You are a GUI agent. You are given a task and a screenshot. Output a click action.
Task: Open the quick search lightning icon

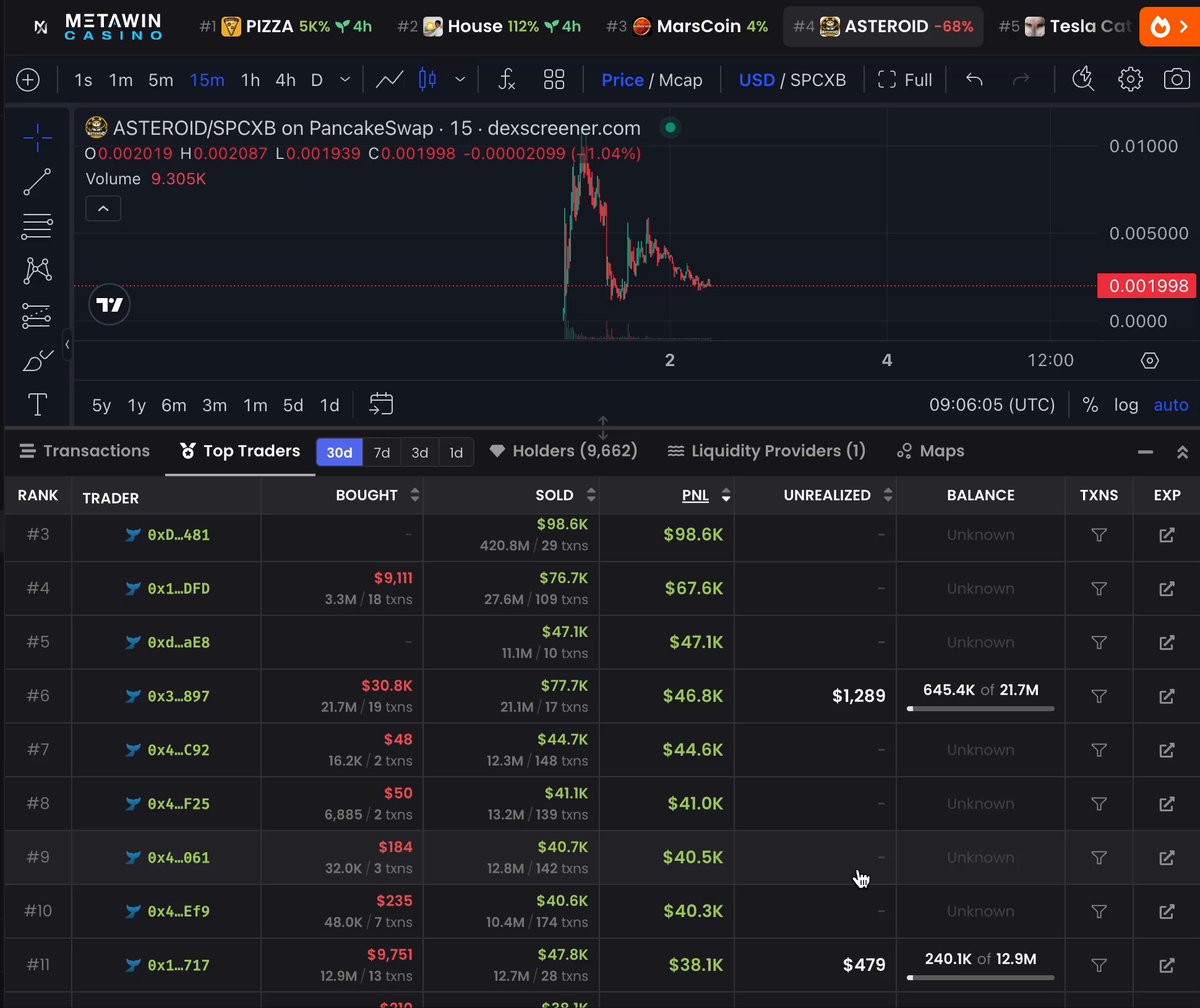(x=1083, y=80)
